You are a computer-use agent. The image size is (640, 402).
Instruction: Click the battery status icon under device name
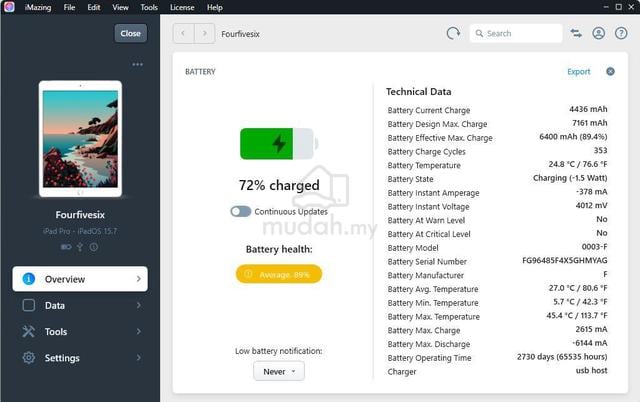pyautogui.click(x=66, y=247)
